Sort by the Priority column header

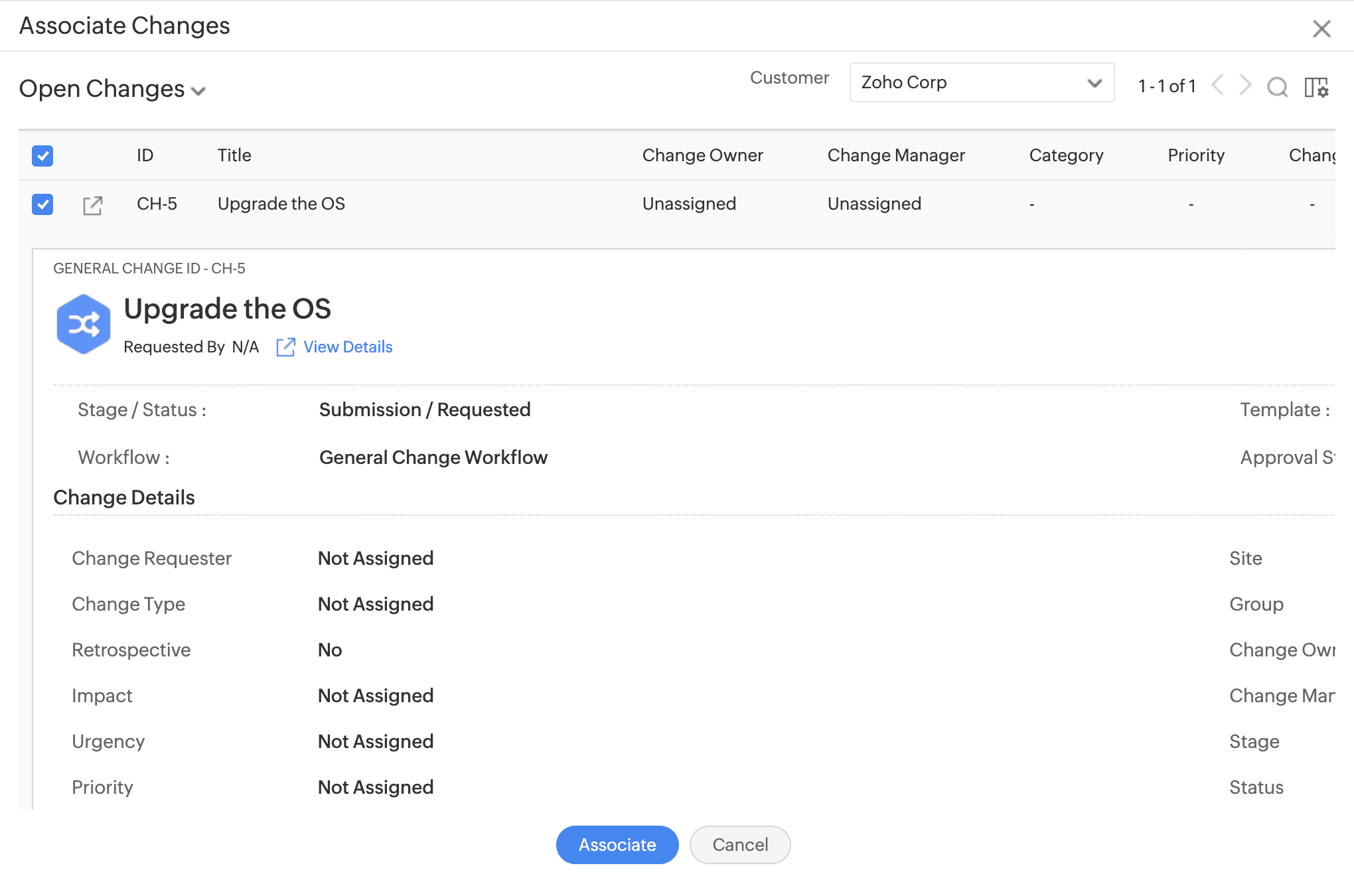click(x=1196, y=155)
